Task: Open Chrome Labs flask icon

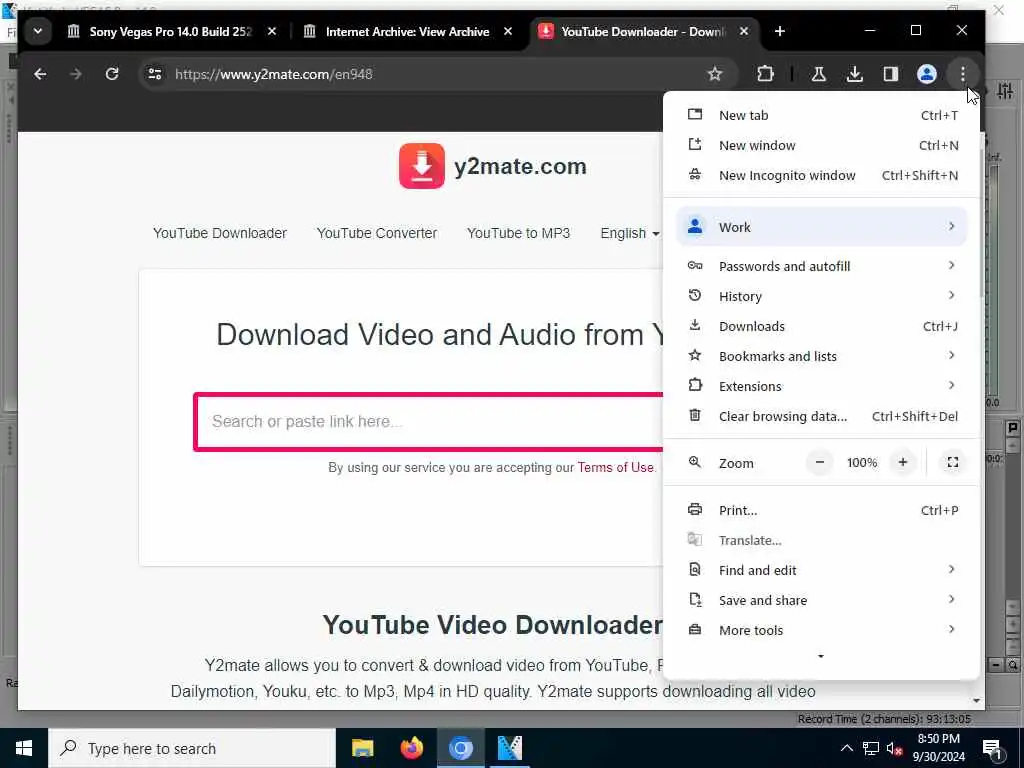Action: click(818, 74)
